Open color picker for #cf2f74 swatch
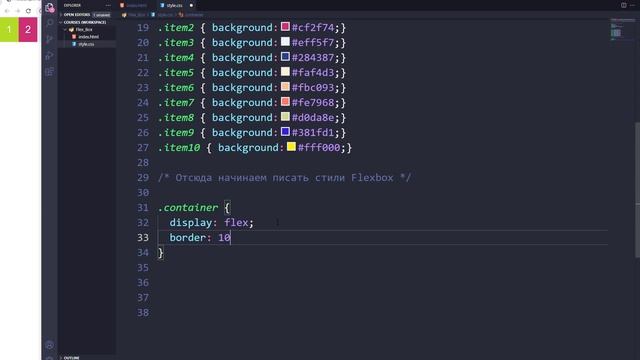This screenshot has height=360, width=640. tap(285, 27)
